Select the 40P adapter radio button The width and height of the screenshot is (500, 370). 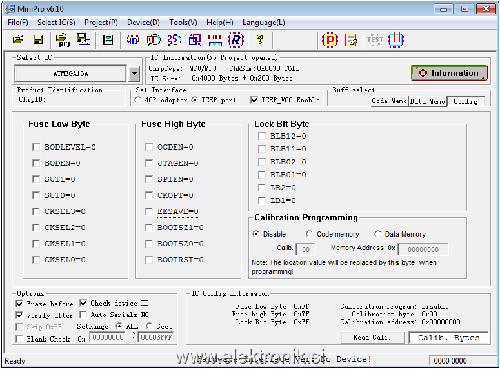coord(138,100)
